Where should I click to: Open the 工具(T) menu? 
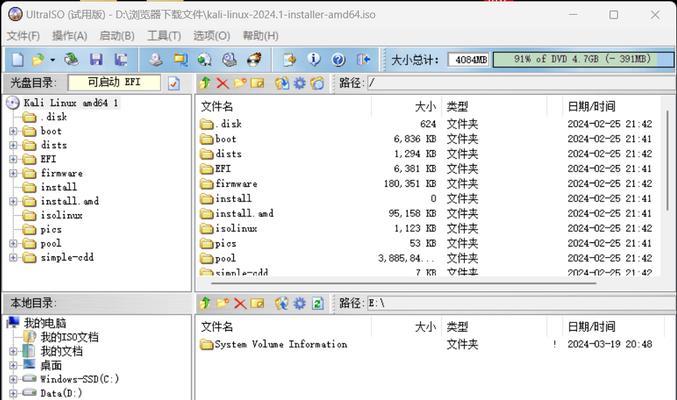point(164,36)
